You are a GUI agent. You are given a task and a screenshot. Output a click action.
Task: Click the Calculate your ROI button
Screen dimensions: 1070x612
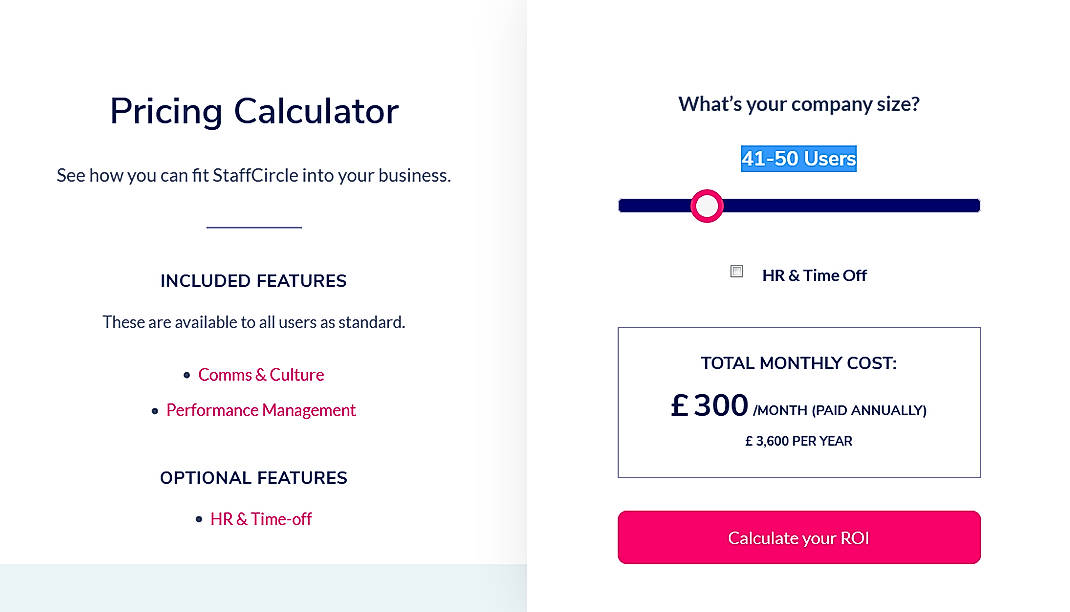(798, 537)
